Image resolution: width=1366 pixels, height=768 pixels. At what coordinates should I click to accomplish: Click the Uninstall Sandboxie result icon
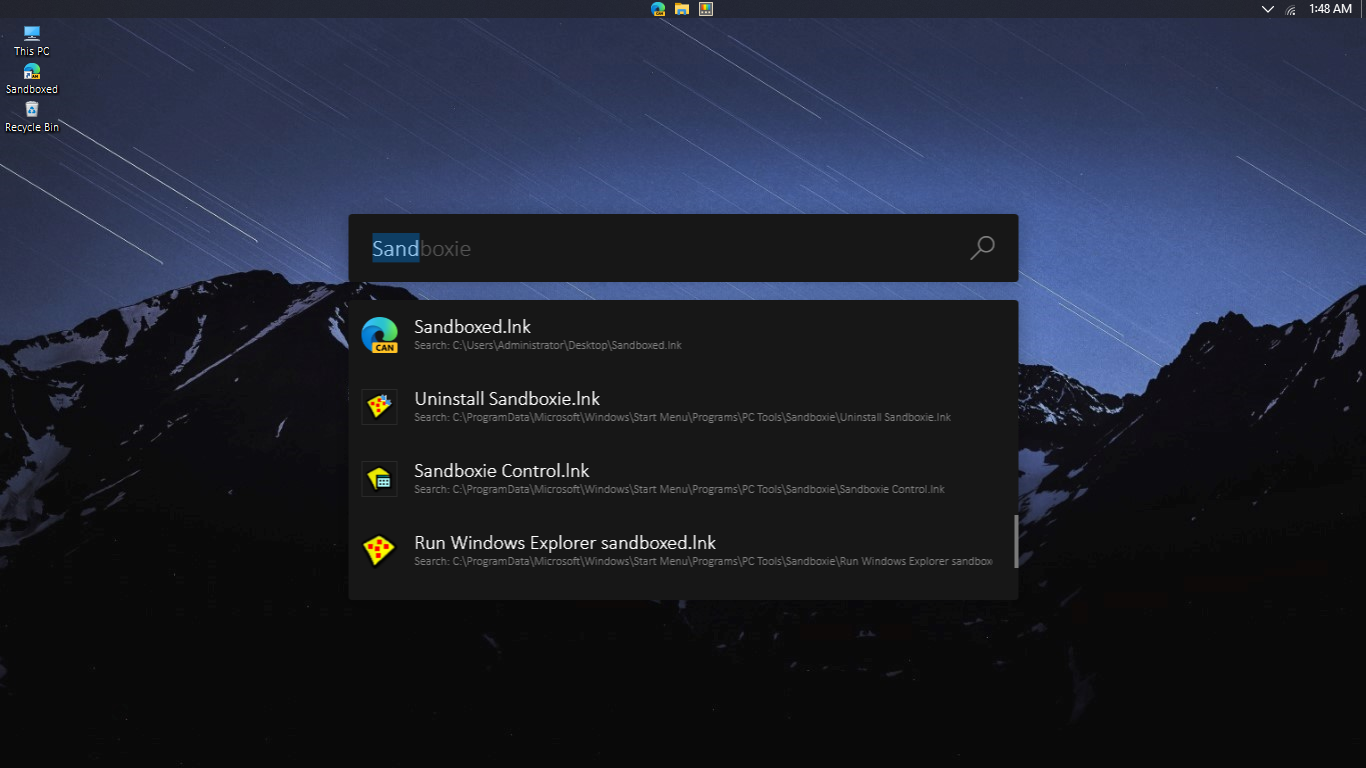[380, 407]
